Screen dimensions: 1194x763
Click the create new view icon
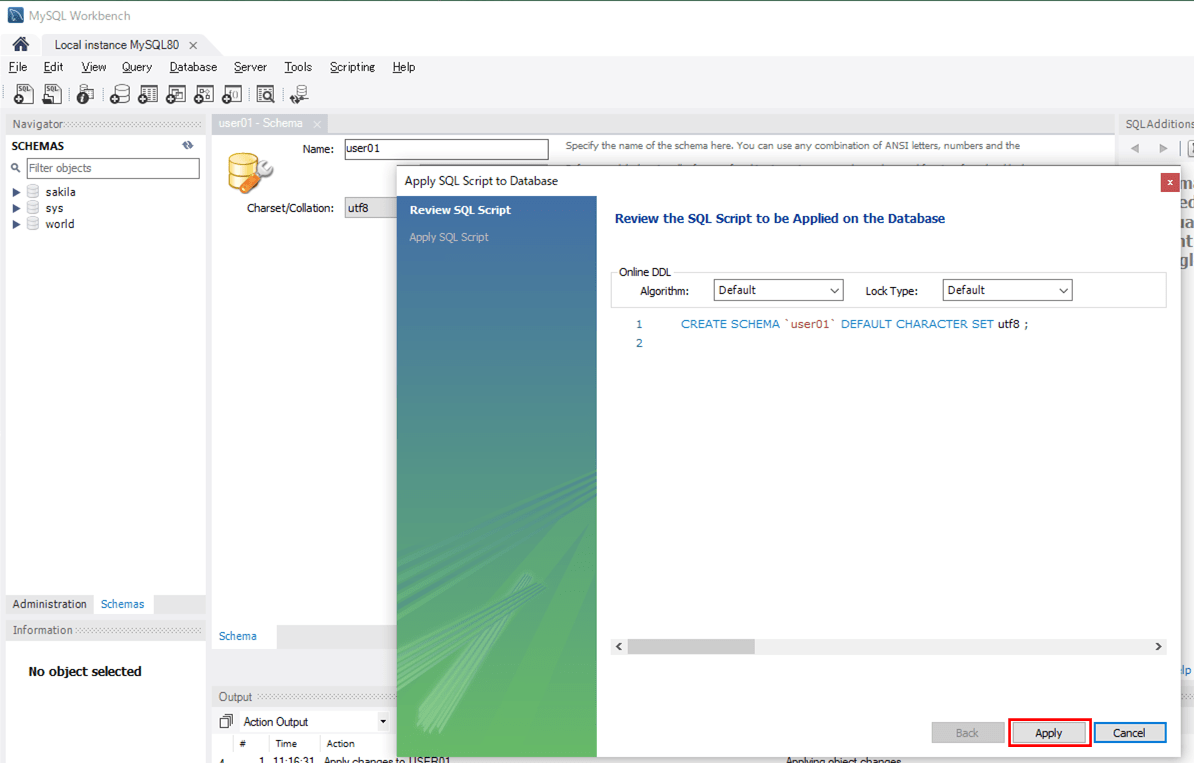176,94
